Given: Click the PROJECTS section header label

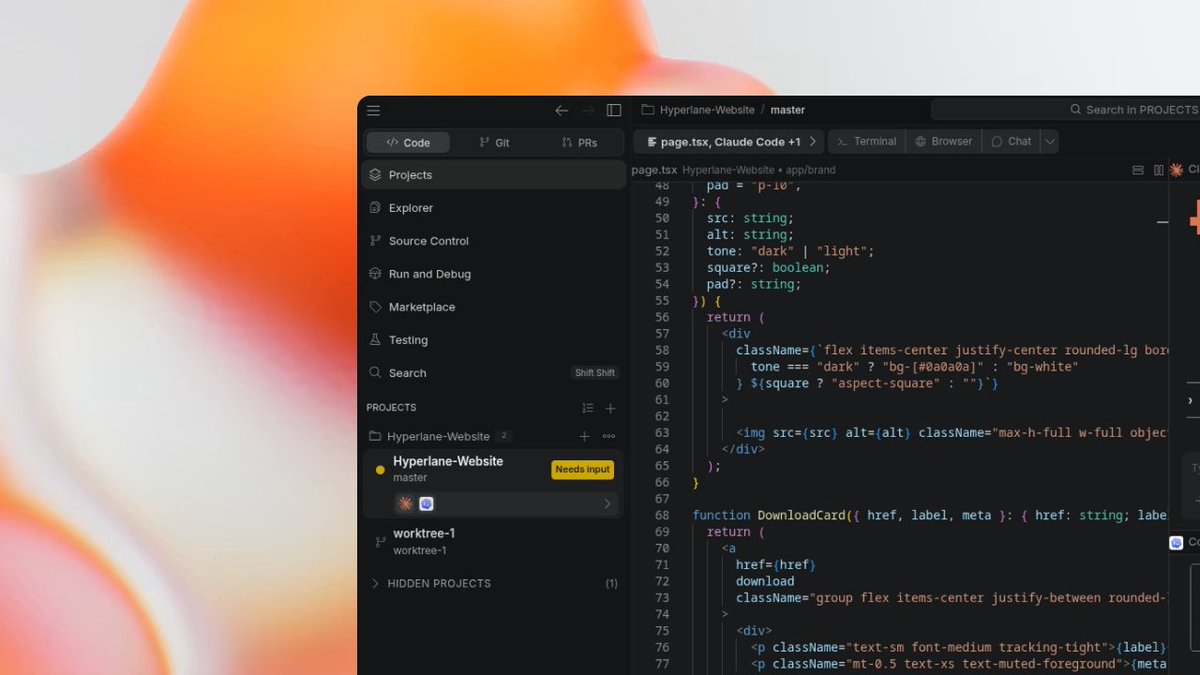Looking at the screenshot, I should click(391, 408).
